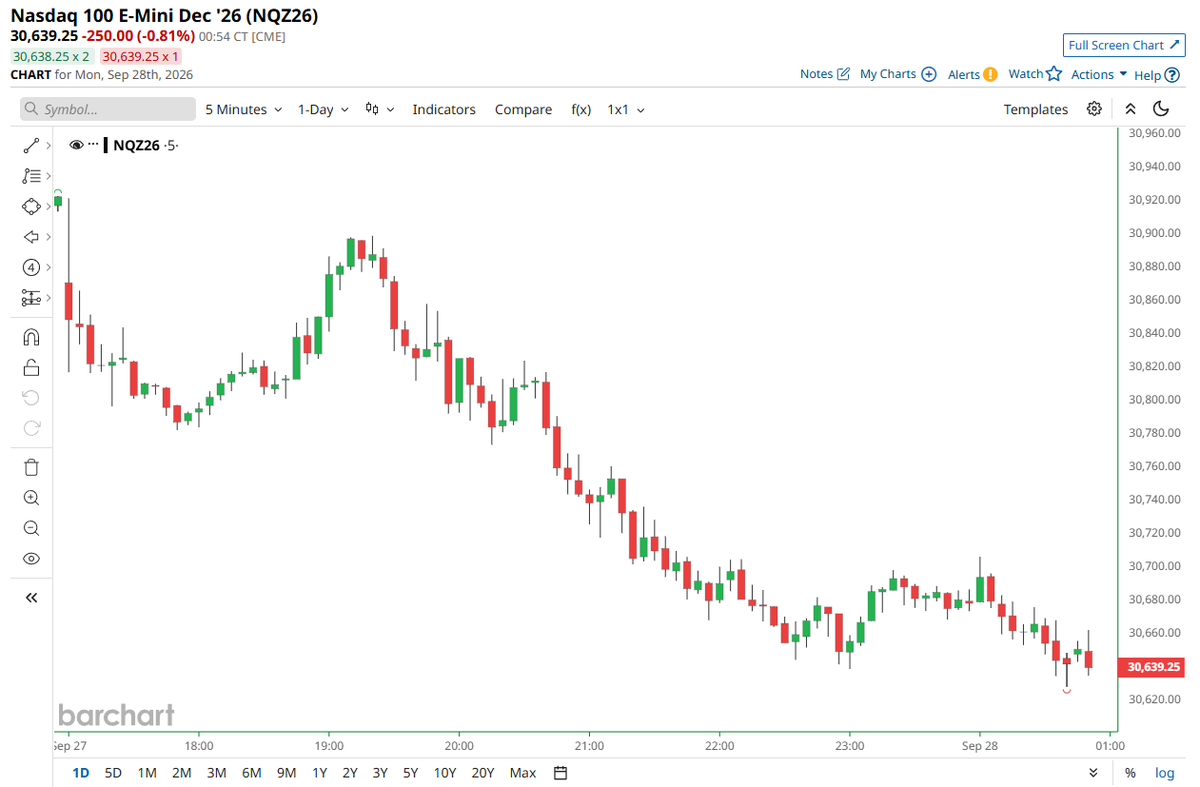Viewport: 1200px width, 787px height.
Task: Open the Help link
Action: tap(1156, 74)
